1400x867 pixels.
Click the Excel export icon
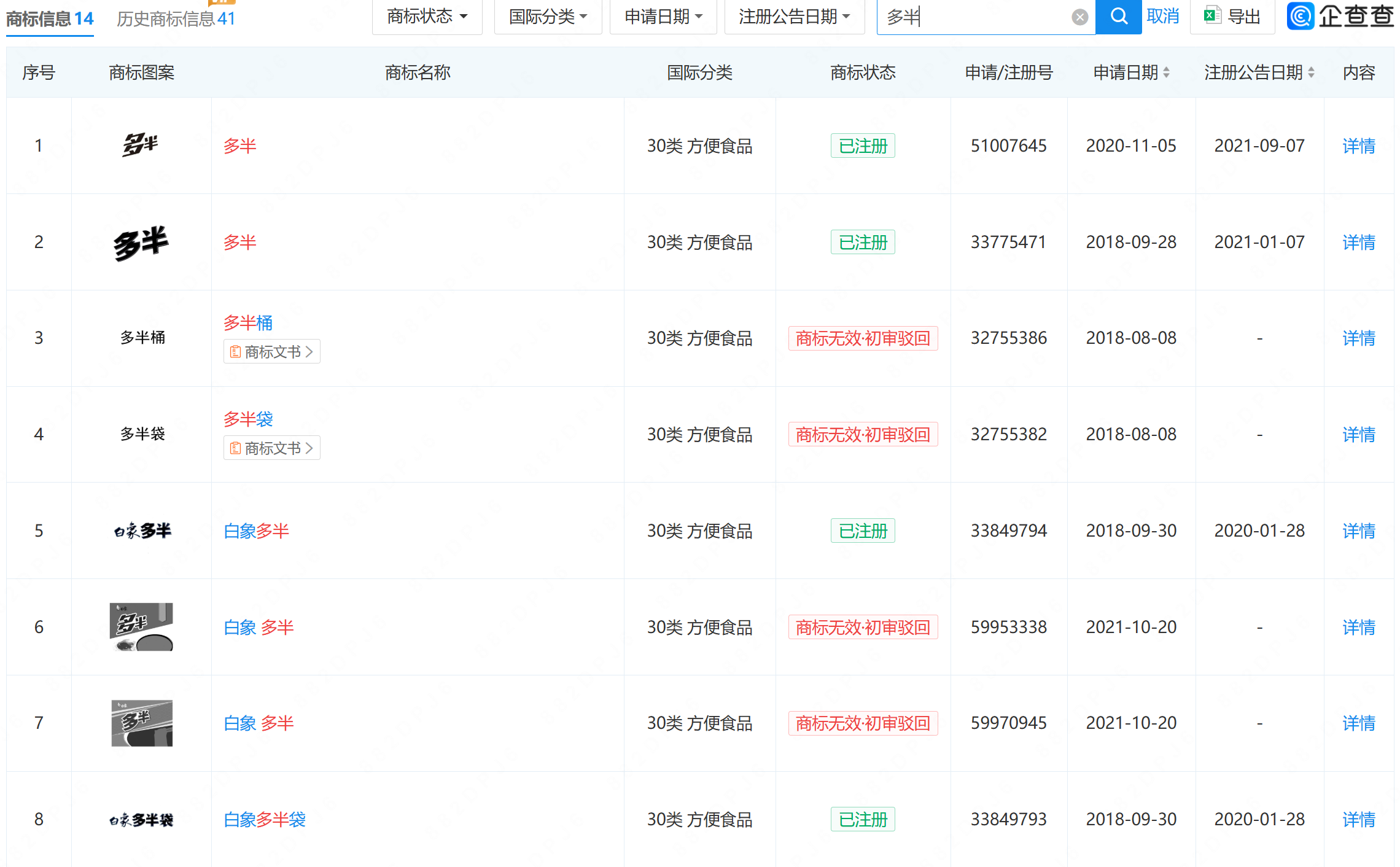[x=1212, y=15]
